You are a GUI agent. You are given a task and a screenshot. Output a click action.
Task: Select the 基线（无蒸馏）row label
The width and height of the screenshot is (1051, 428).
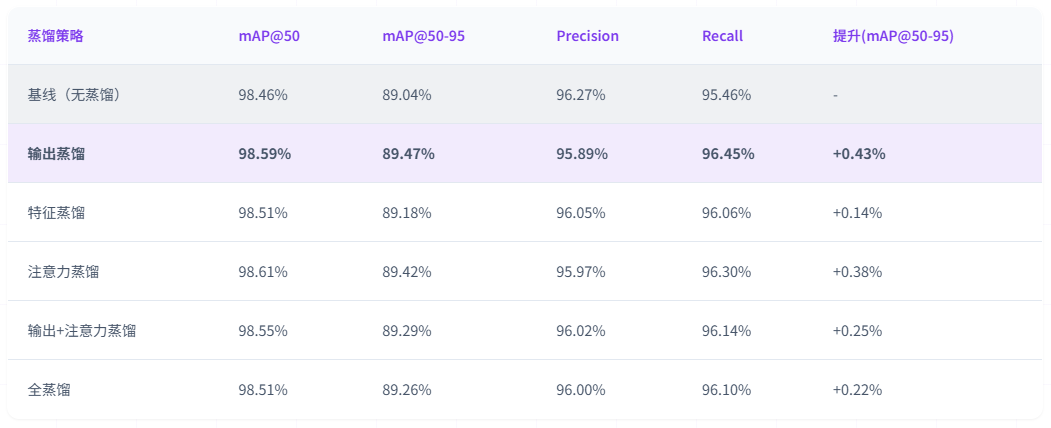80,95
